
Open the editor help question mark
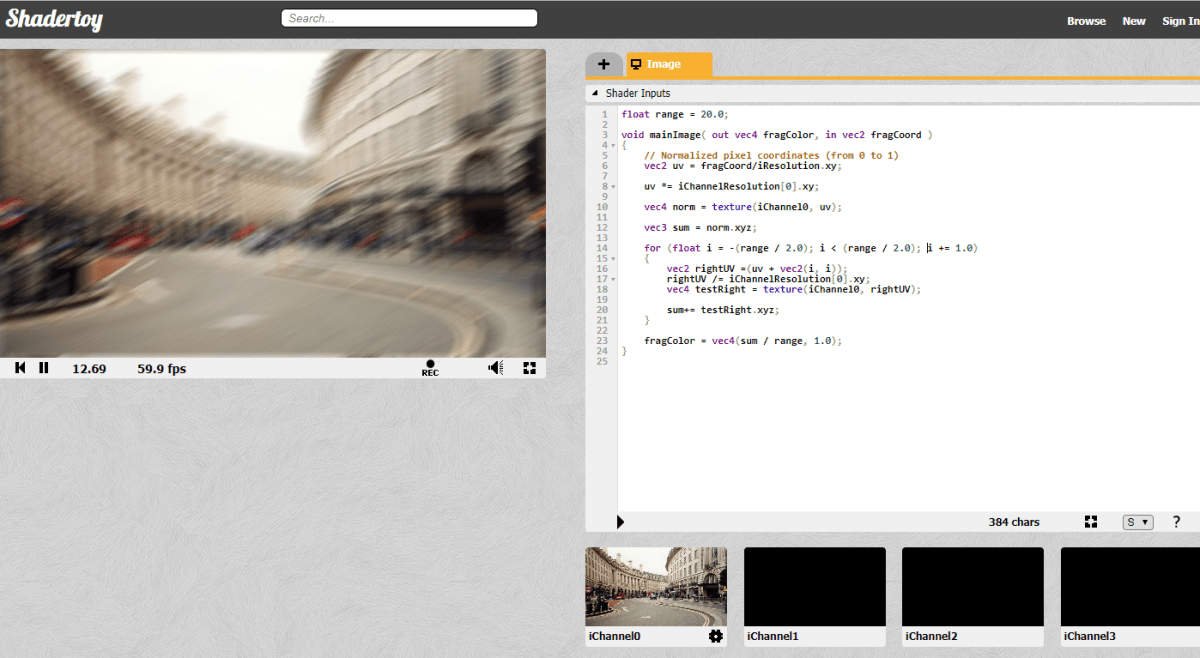(1176, 522)
